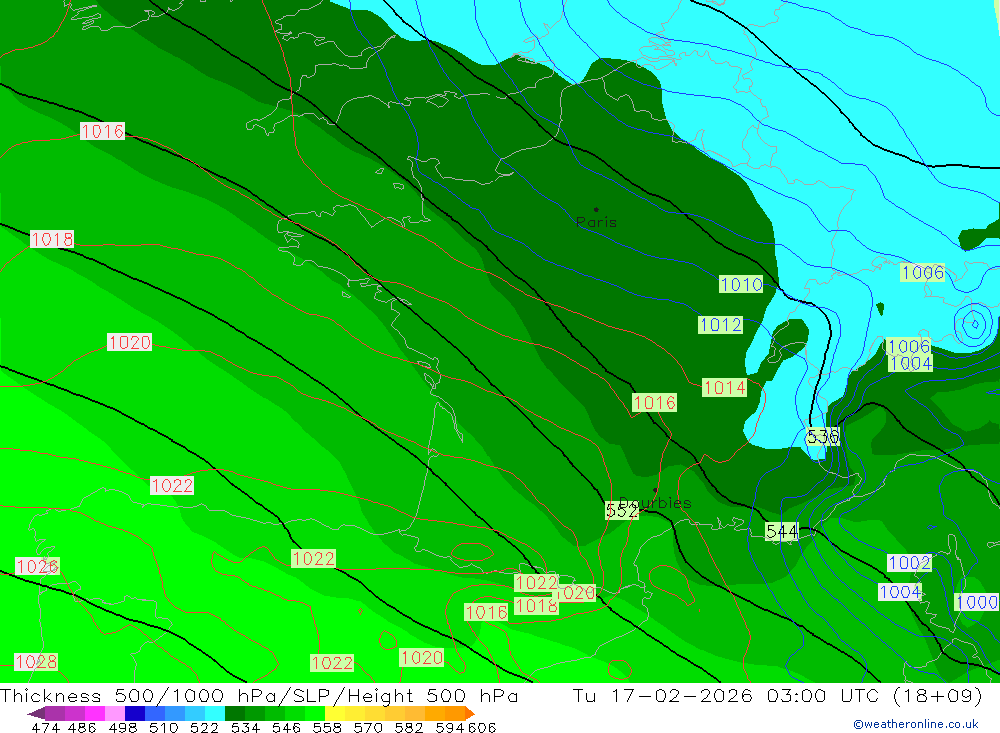The image size is (1000, 733).
Task: Click the blue 1002 pressure label
Action: (909, 563)
